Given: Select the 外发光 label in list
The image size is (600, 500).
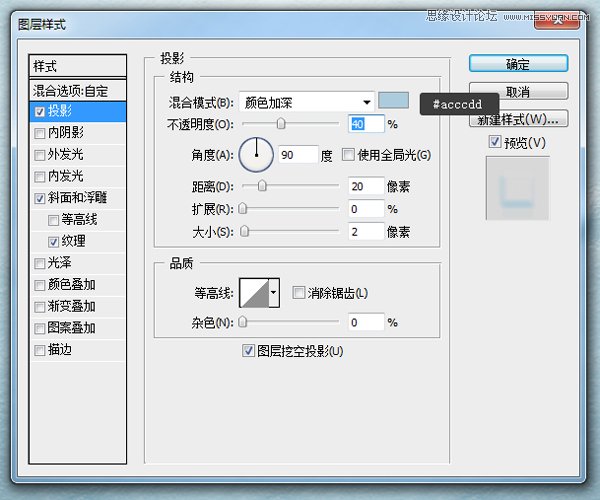Looking at the screenshot, I should click(x=65, y=154).
